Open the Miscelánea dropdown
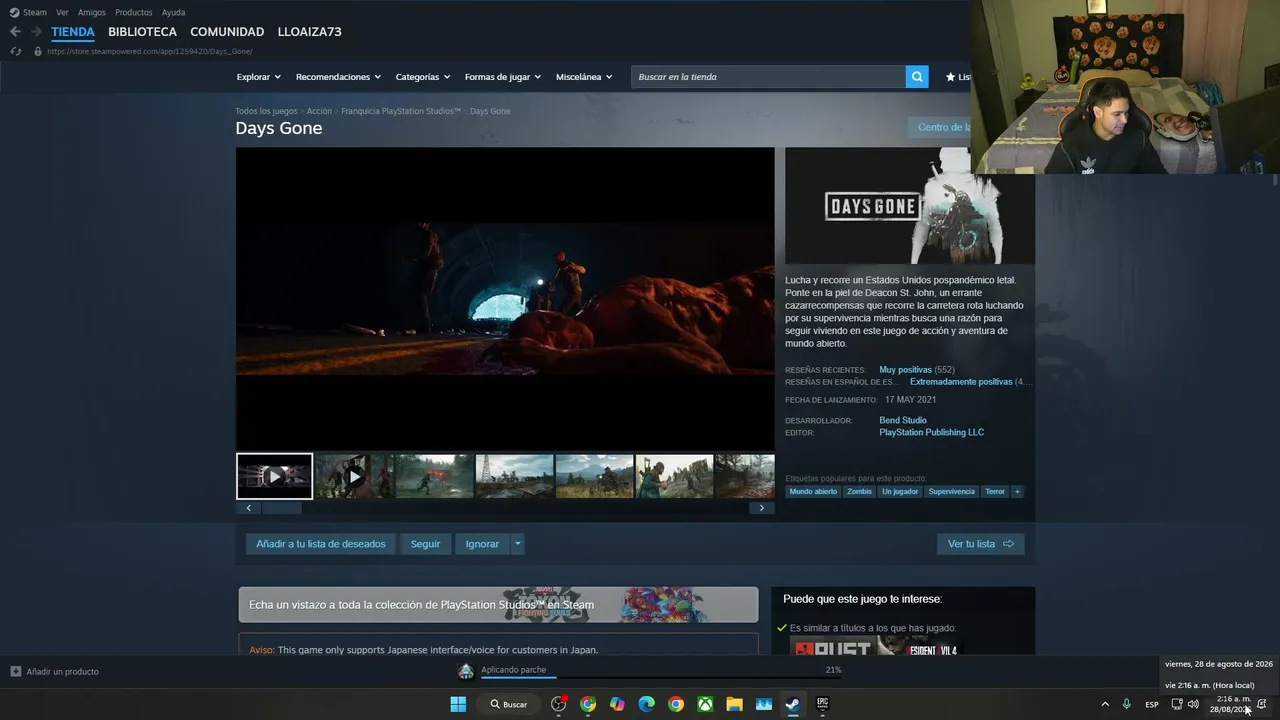This screenshot has width=1280, height=720. [584, 77]
